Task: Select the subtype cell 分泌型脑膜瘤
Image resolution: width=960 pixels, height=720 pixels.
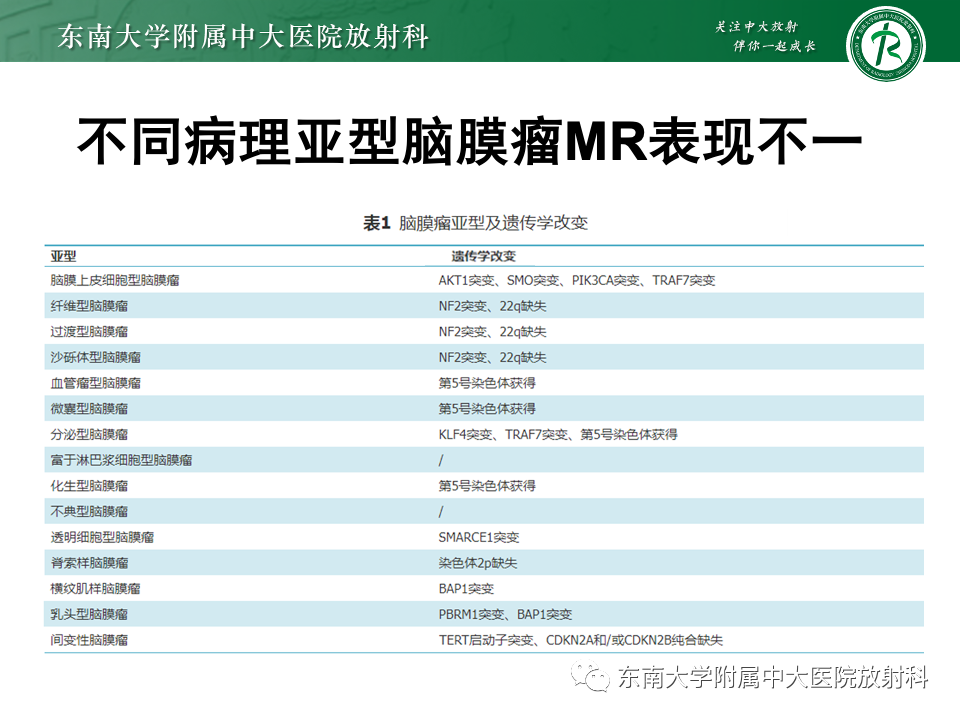Action: 89,435
